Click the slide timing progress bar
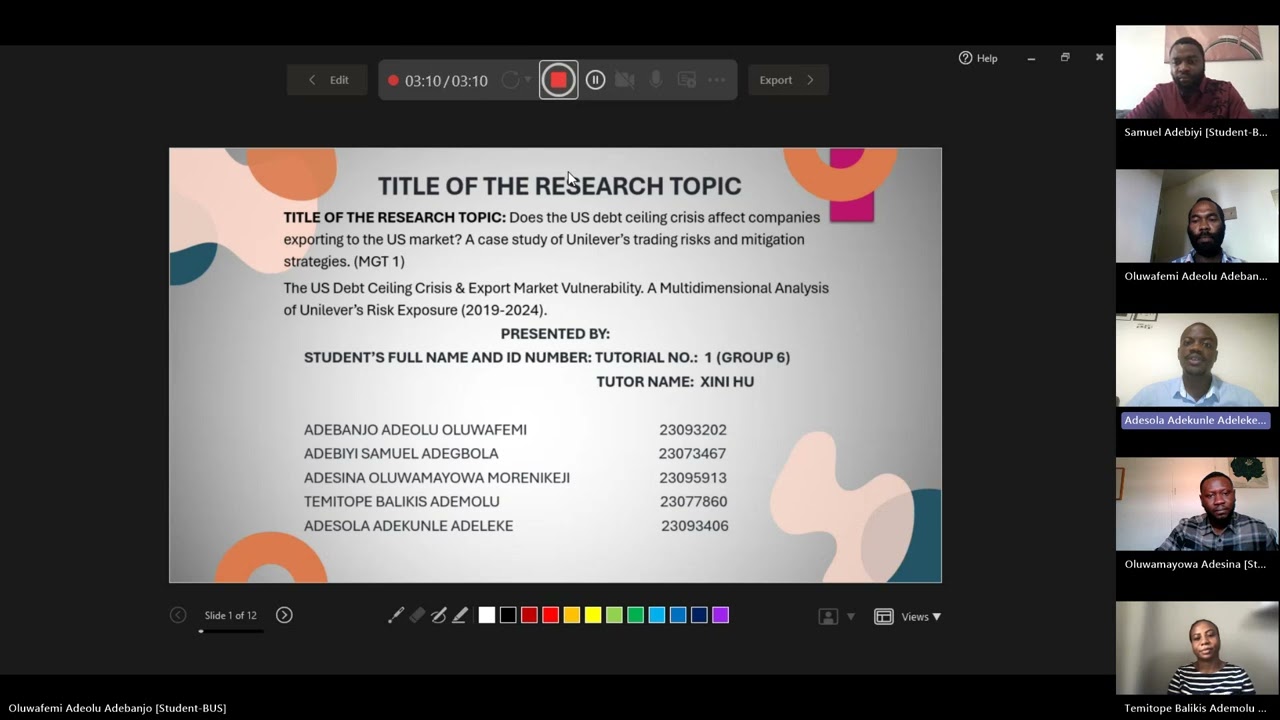This screenshot has height=720, width=1280. 231,631
